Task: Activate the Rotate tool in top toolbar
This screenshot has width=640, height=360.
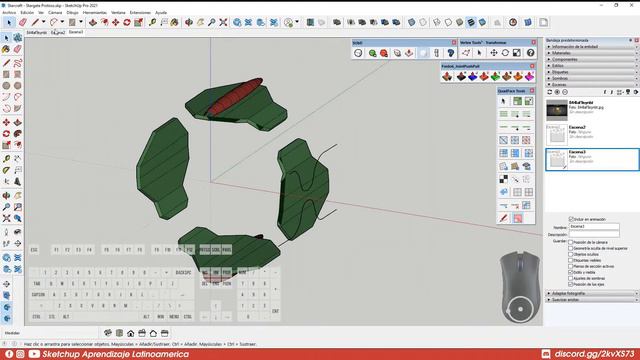Action: tap(127, 22)
